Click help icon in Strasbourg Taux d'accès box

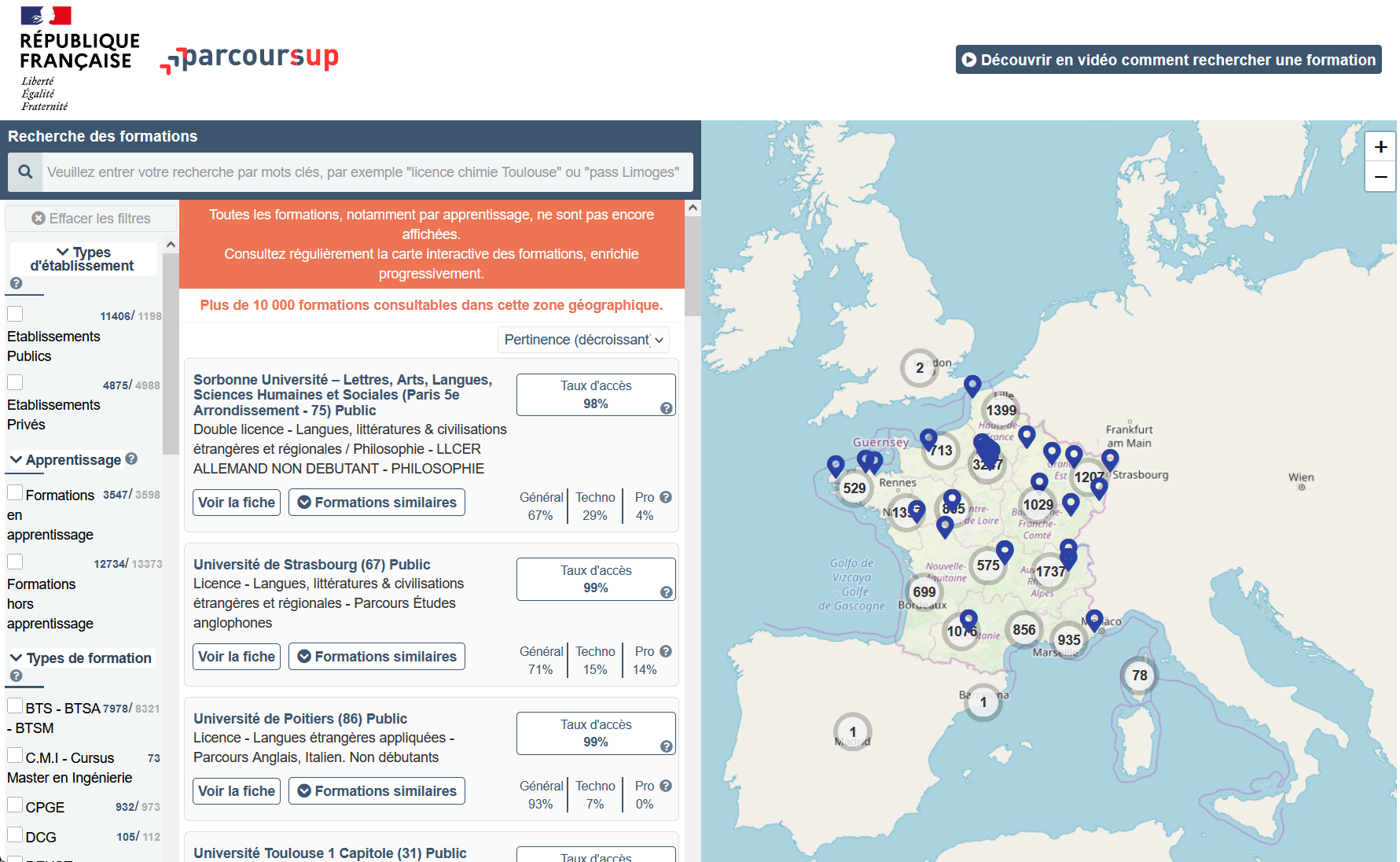(x=666, y=592)
